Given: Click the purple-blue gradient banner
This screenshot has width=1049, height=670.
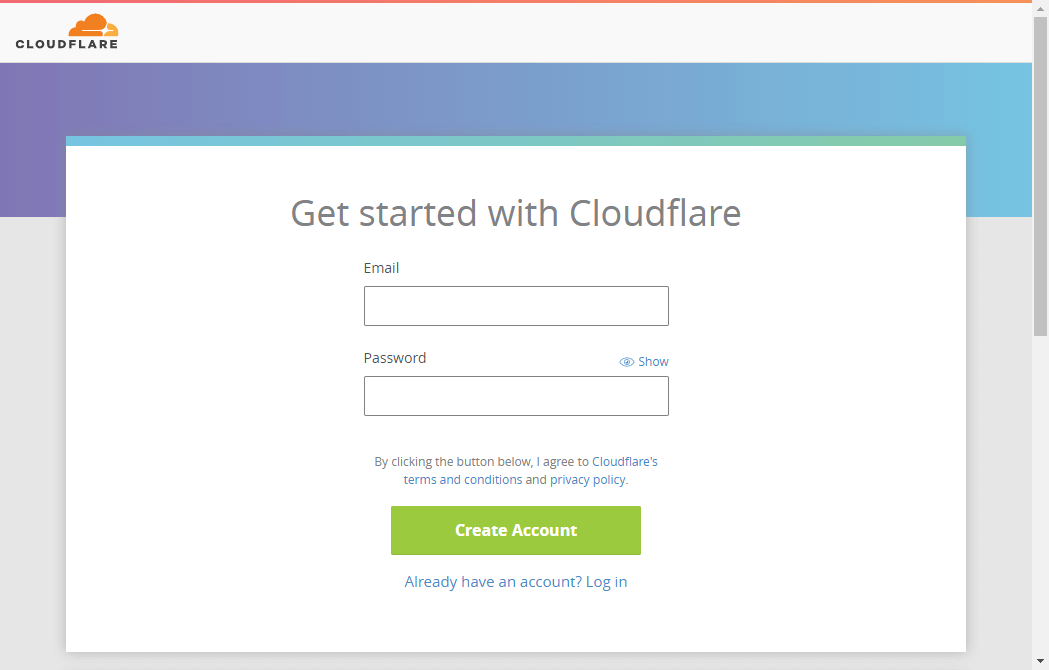Looking at the screenshot, I should click(500, 98).
